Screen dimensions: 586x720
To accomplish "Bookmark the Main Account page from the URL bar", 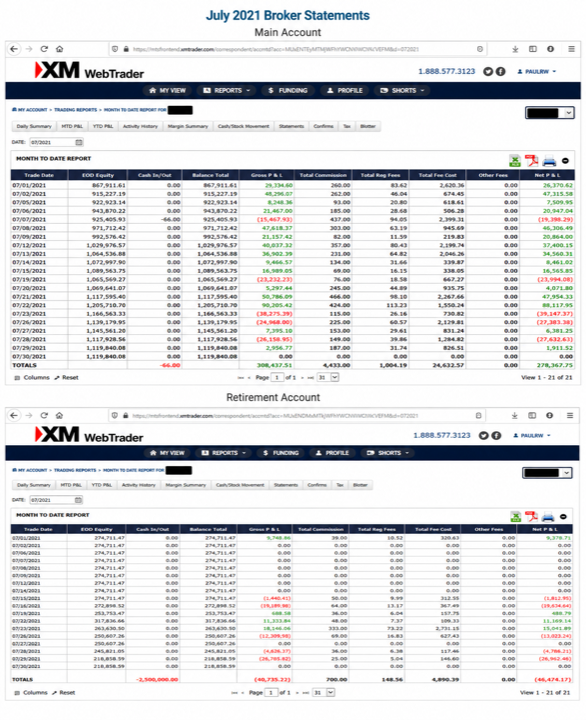I will click(x=480, y=49).
